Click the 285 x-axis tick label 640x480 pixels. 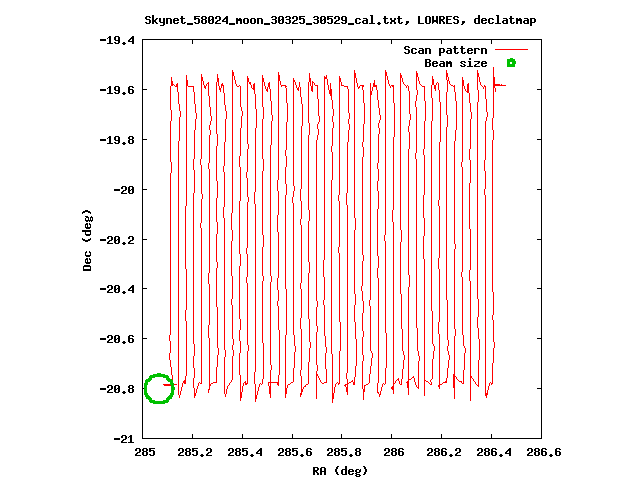coord(144,452)
